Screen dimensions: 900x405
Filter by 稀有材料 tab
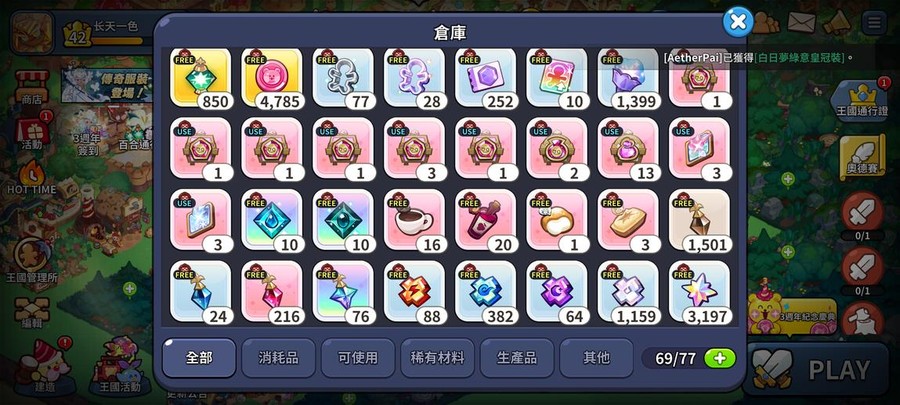(437, 358)
